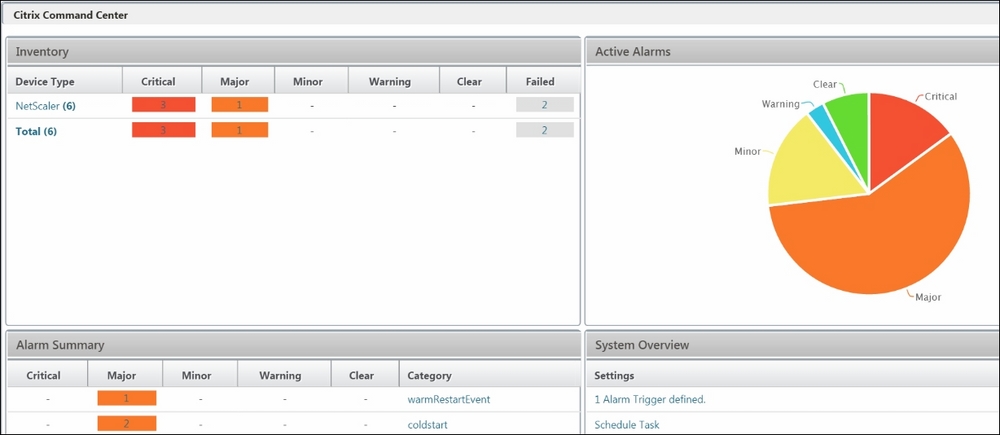The width and height of the screenshot is (1000, 435).
Task: Open the Total (6) inventory link
Action: [x=36, y=131]
